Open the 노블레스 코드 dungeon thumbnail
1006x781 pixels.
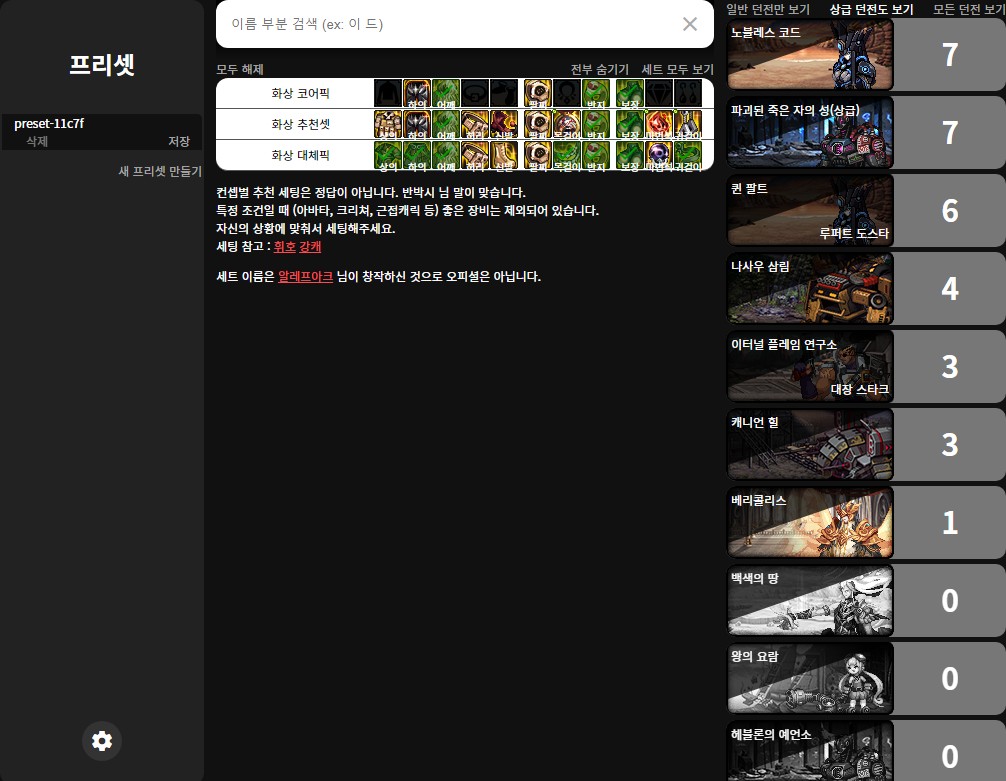pos(810,55)
